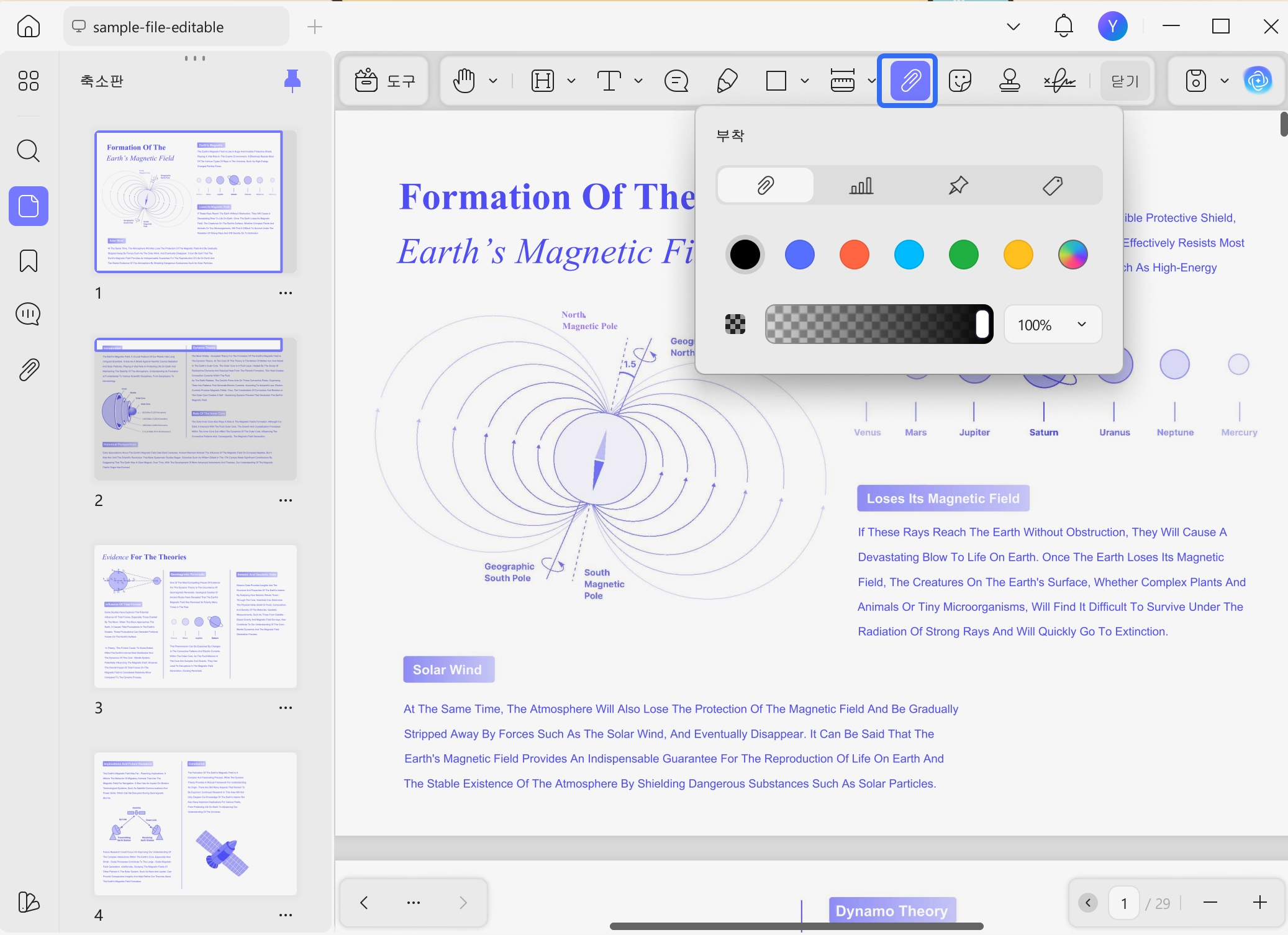The image size is (1288, 935).
Task: Click the 도구 tools button
Action: [x=384, y=81]
